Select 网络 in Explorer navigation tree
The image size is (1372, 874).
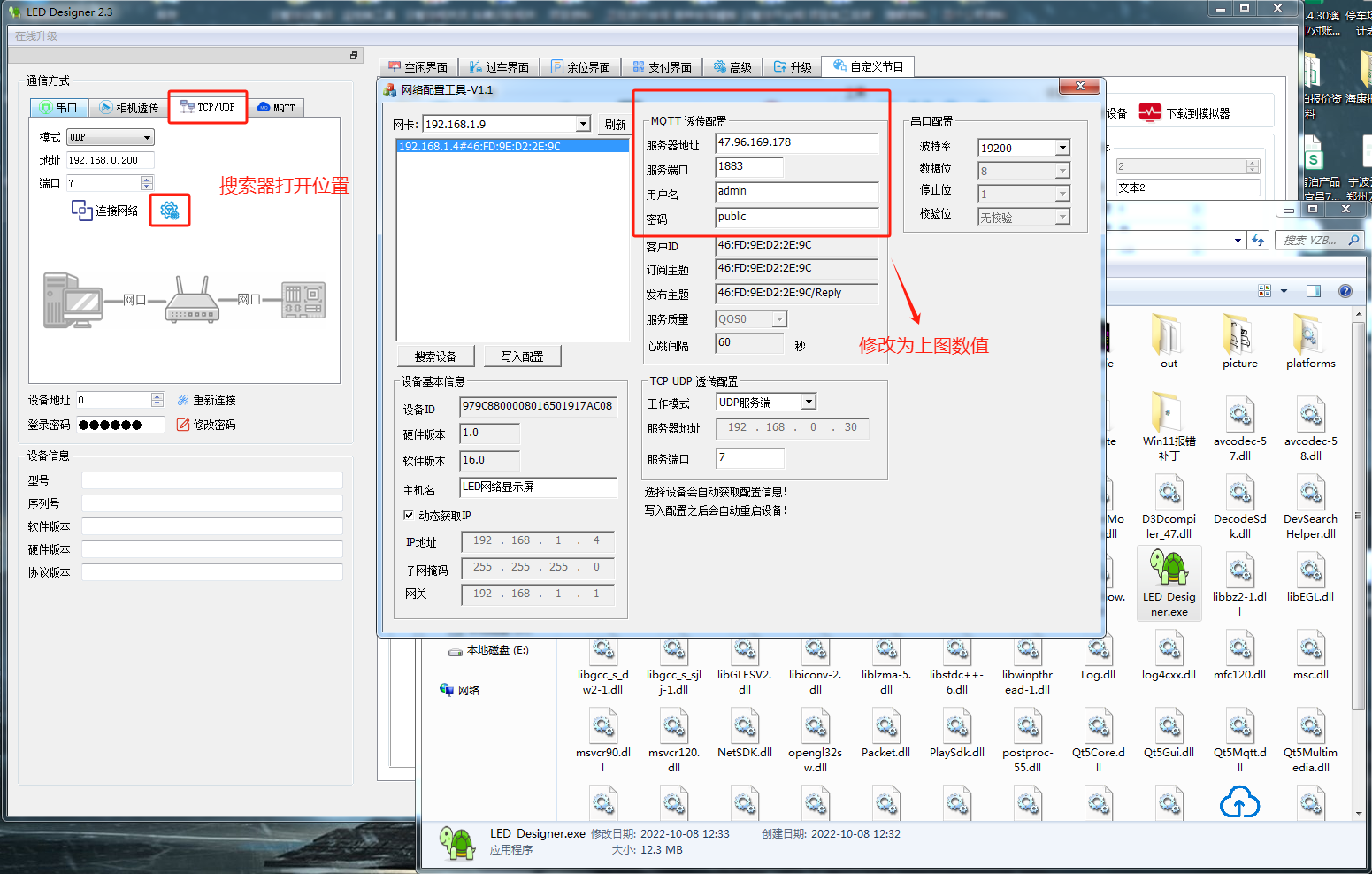(460, 690)
